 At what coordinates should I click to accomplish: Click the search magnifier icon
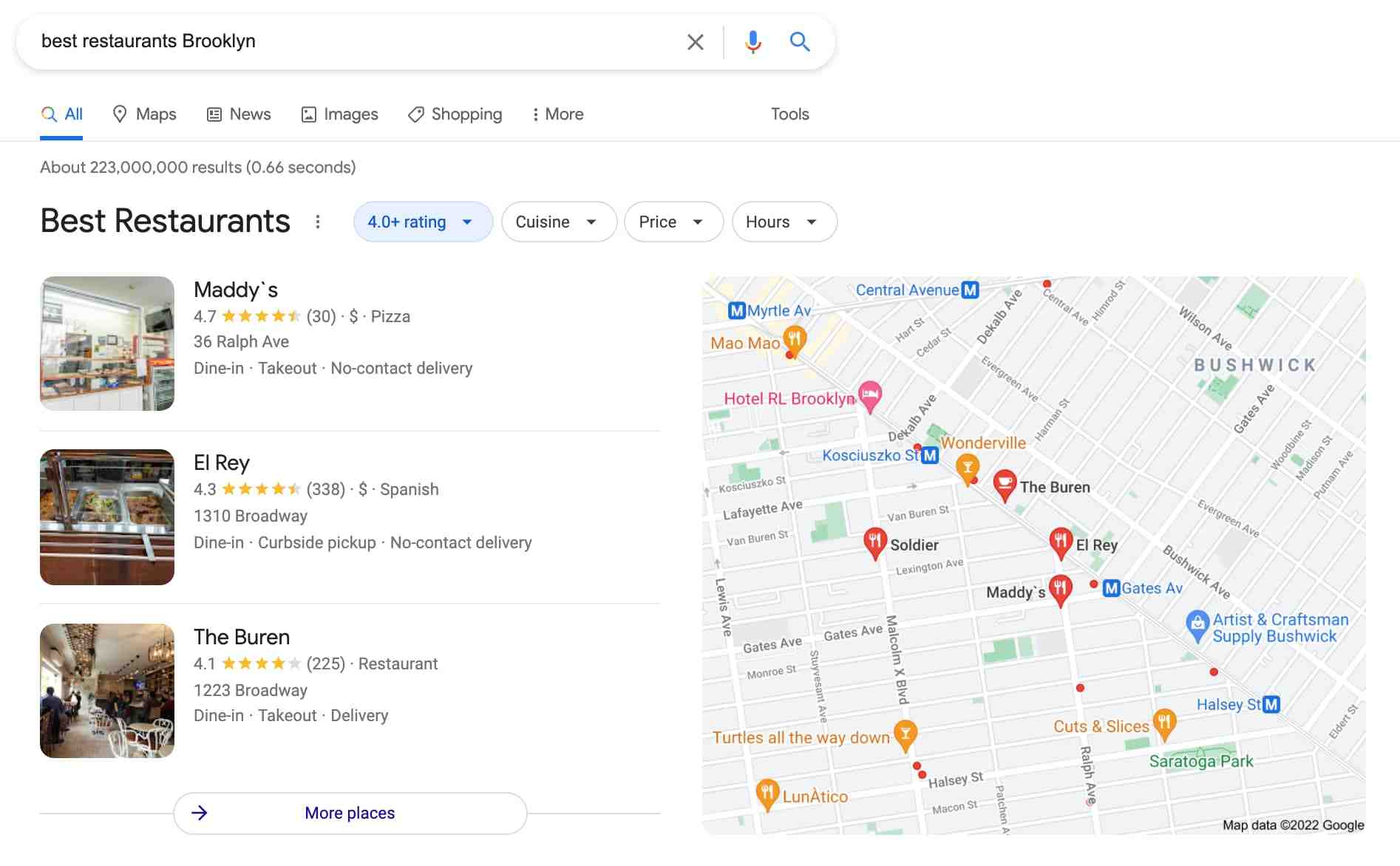coord(799,42)
